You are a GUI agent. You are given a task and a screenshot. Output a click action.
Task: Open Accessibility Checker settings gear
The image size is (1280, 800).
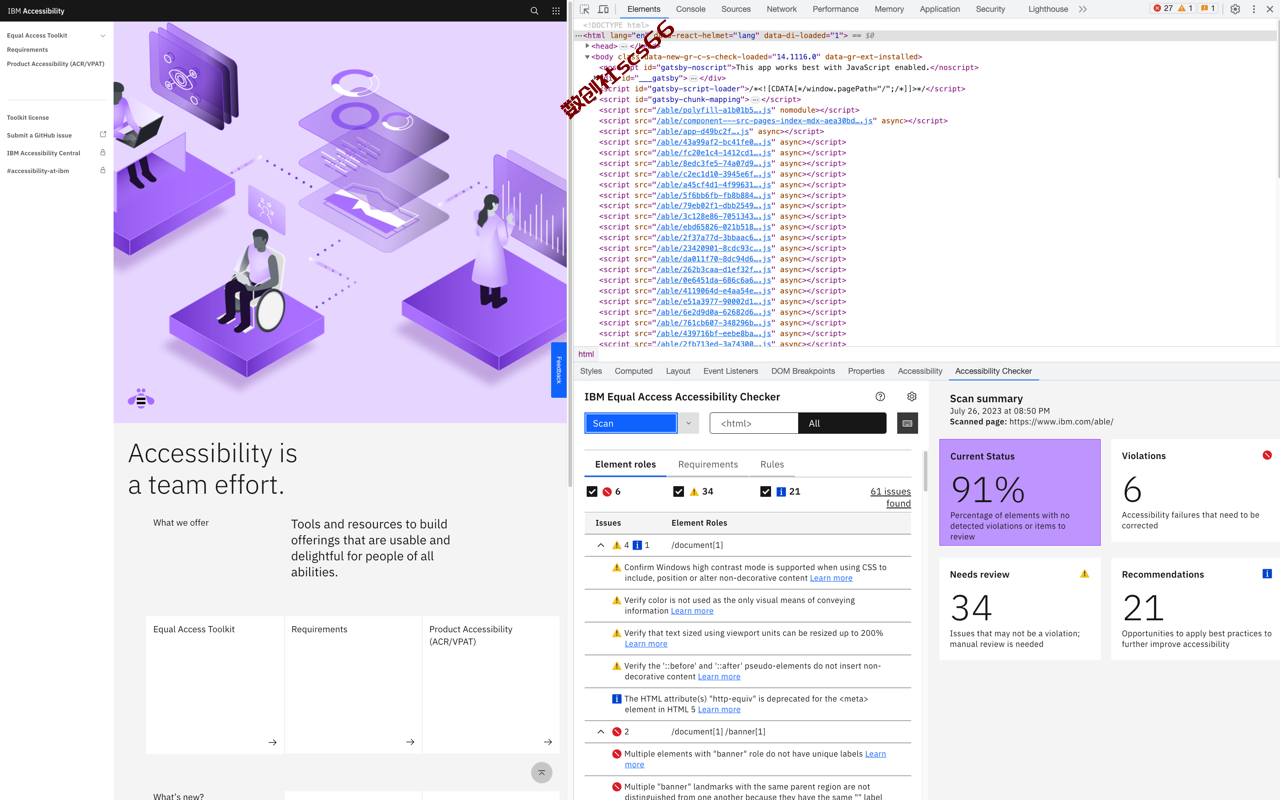[911, 397]
